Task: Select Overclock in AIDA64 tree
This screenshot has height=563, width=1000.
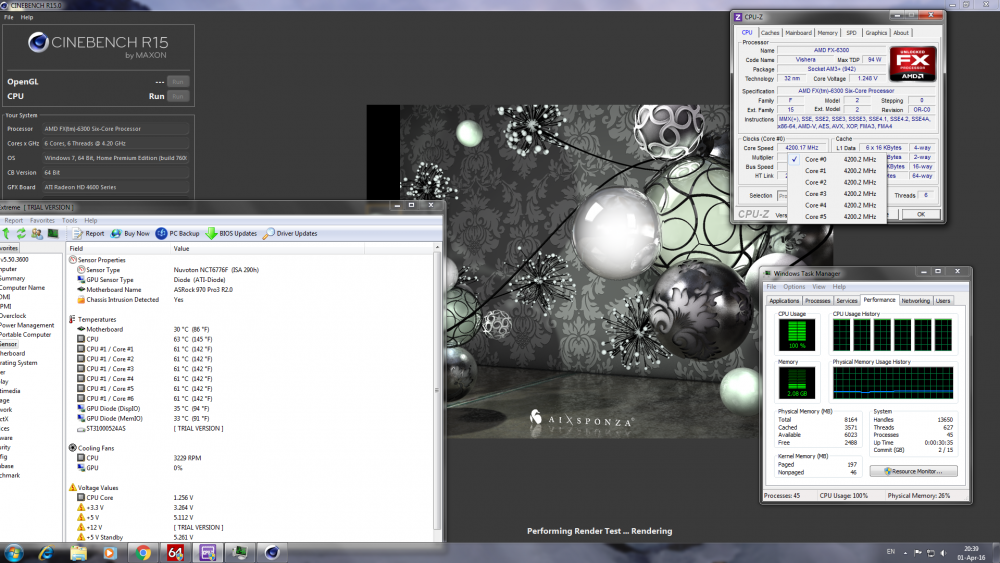Action: pyautogui.click(x=13, y=316)
